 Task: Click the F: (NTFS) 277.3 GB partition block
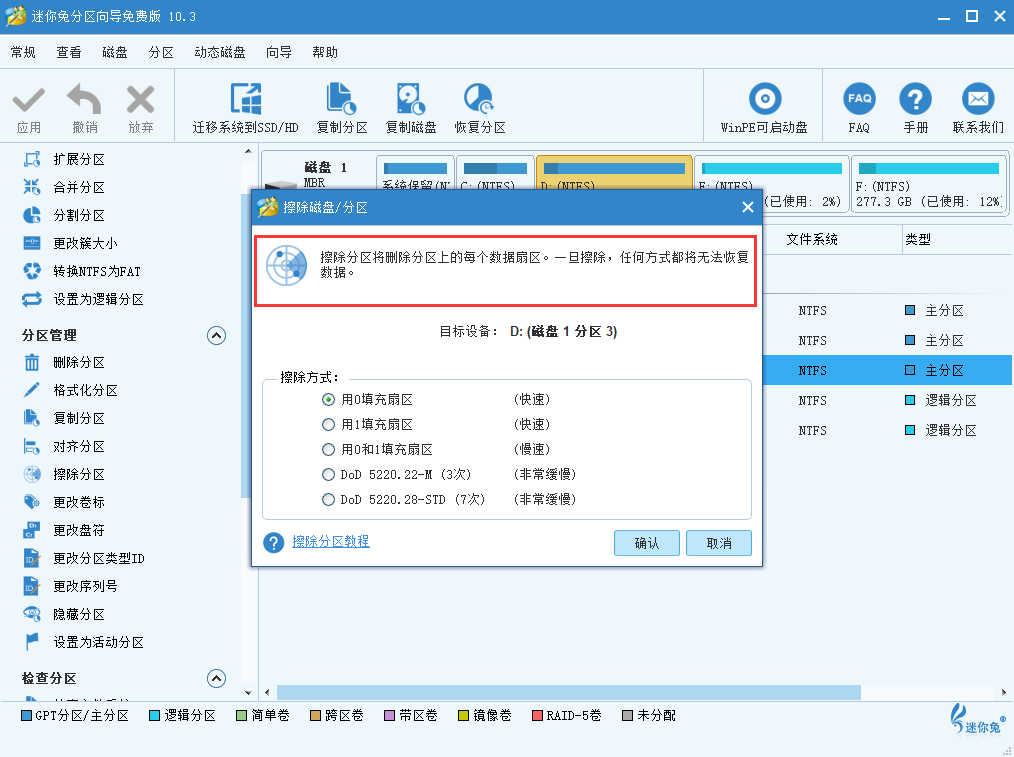(929, 184)
